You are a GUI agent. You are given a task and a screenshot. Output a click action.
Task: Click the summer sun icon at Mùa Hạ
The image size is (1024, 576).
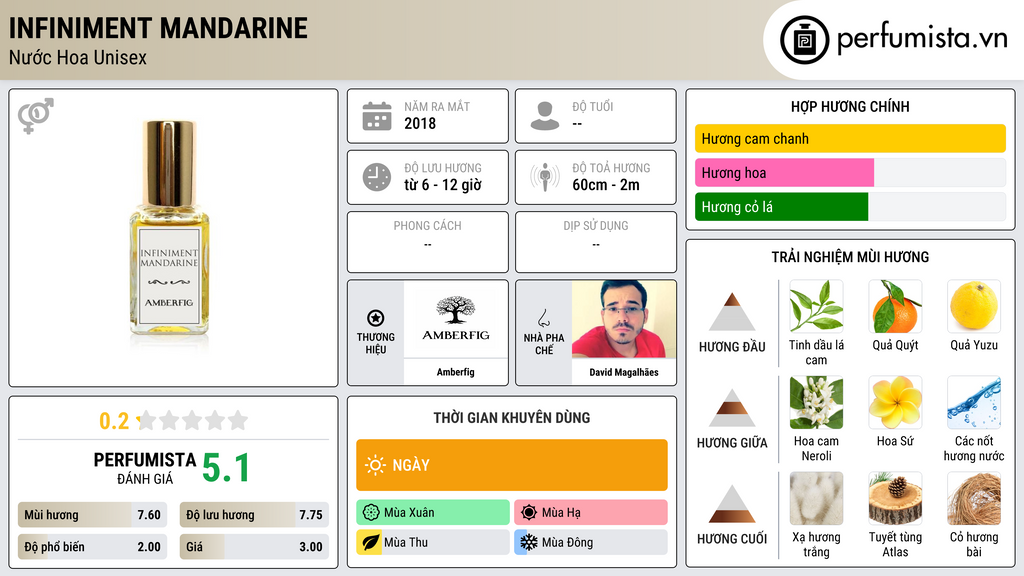coord(529,512)
